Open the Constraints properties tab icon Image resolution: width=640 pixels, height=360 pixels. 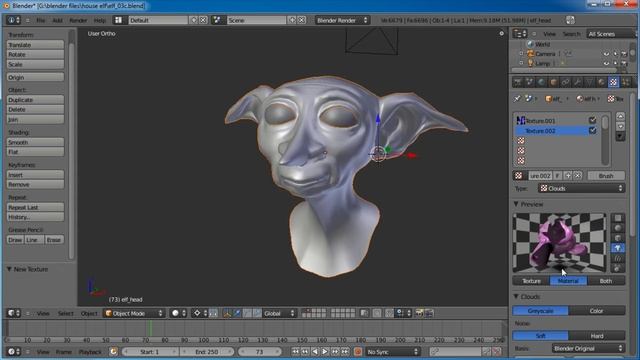coord(565,82)
